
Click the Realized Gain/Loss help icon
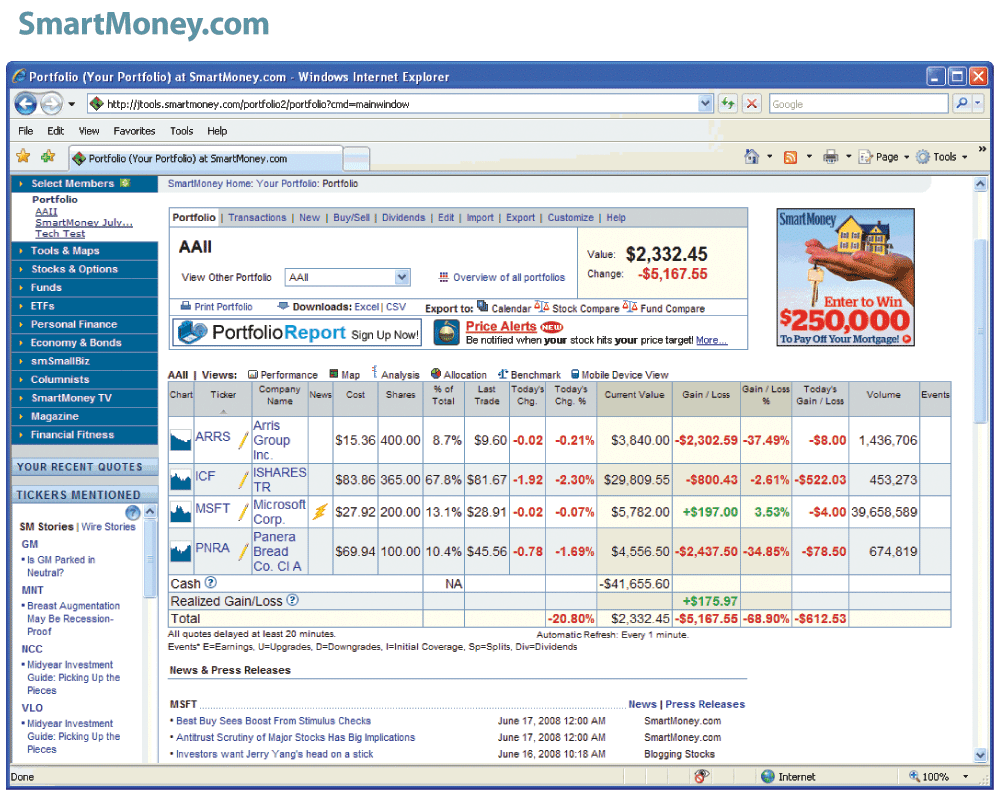tap(293, 600)
